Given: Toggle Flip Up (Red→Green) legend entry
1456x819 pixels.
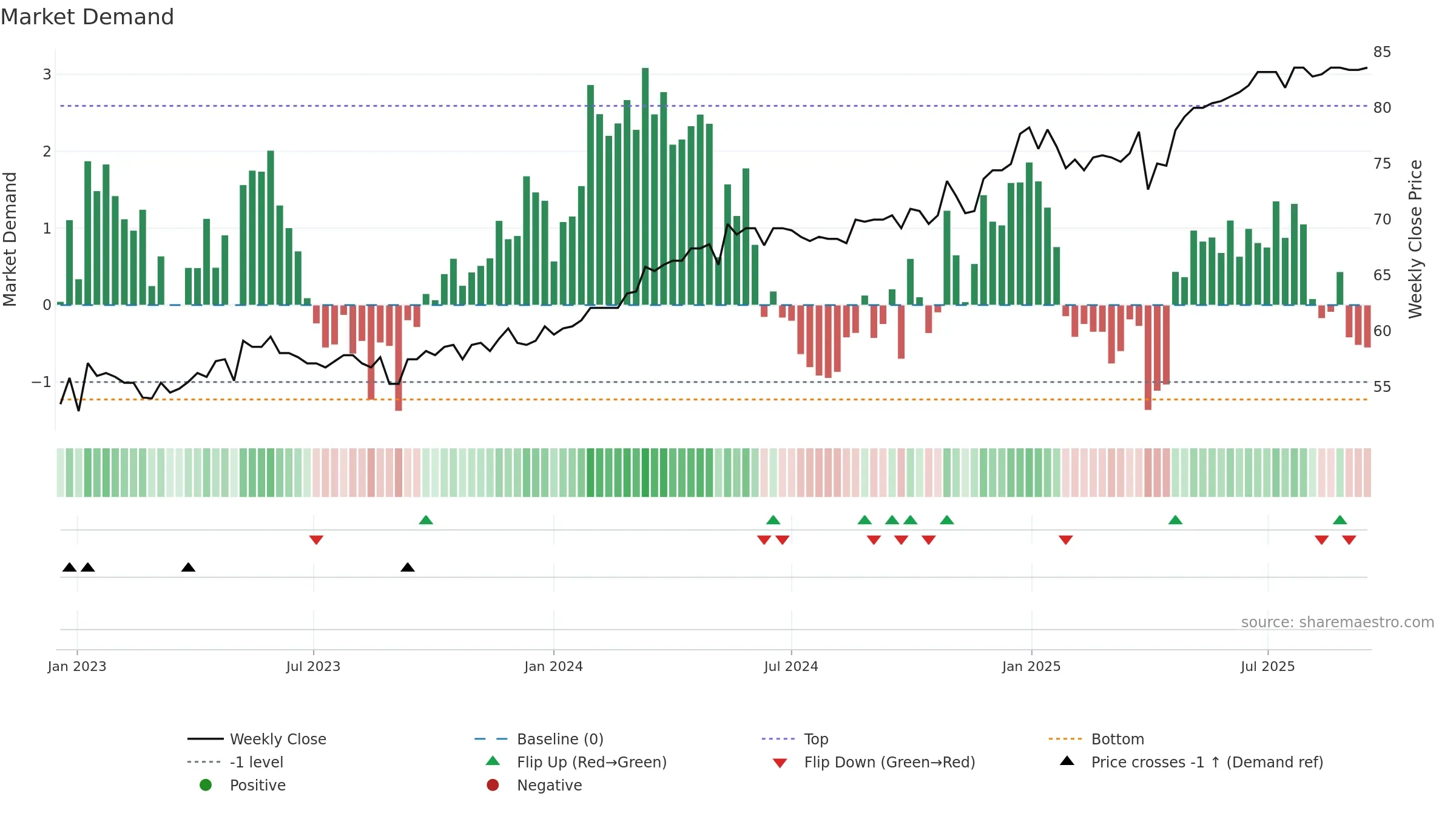Looking at the screenshot, I should (576, 762).
